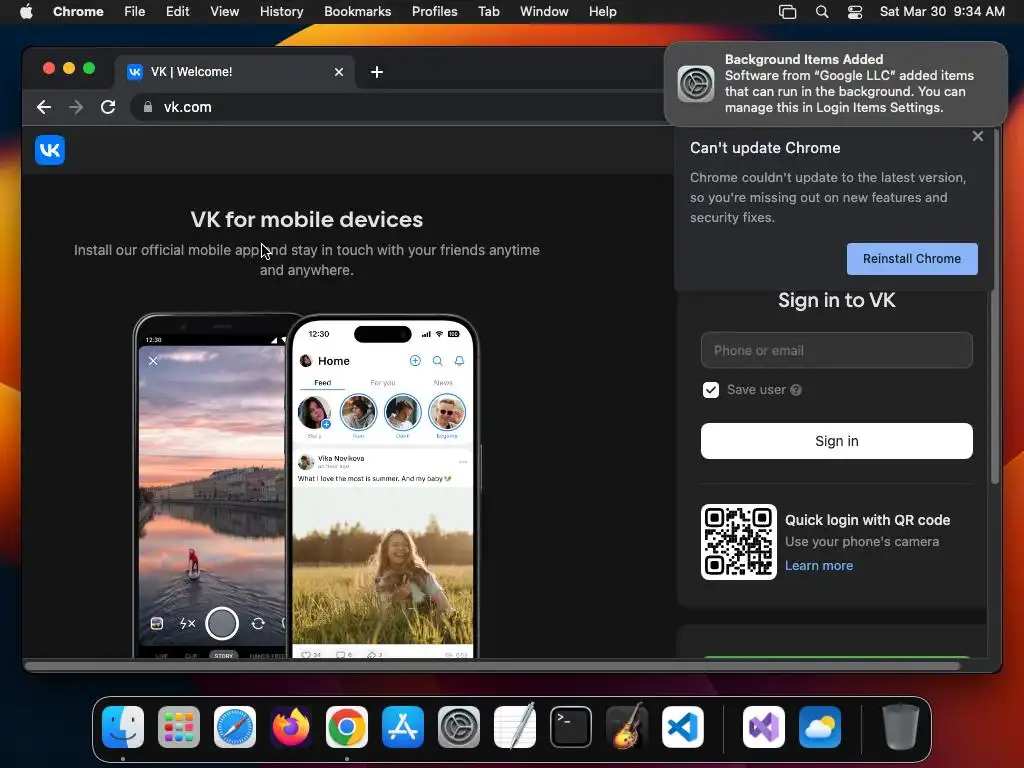Open Control Center in the menu bar
Viewport: 1024px width, 768px height.
point(855,12)
